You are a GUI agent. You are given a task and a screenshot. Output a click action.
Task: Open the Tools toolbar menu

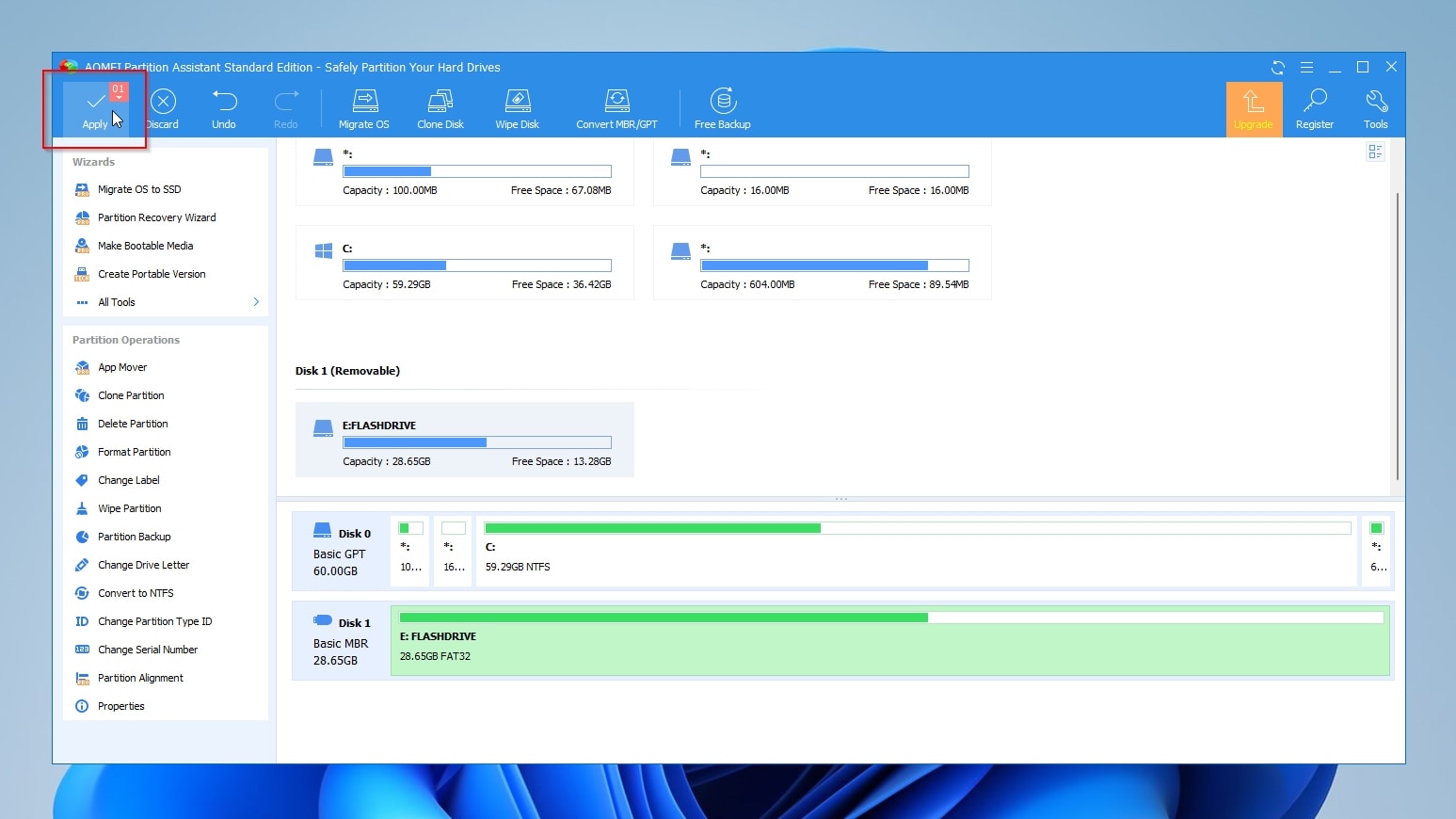(1376, 108)
